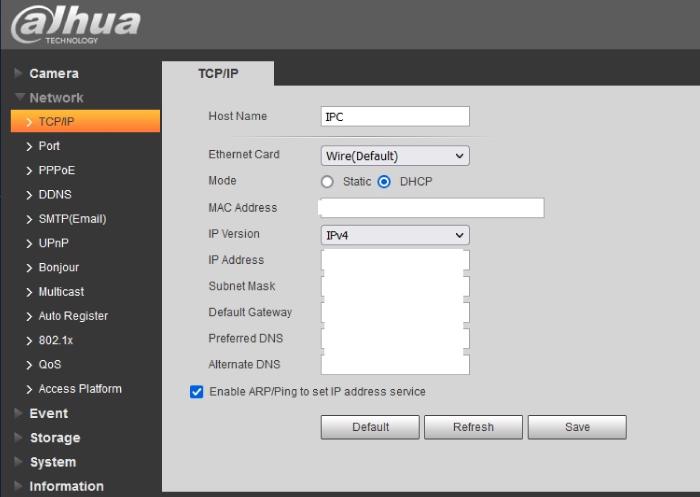The image size is (700, 497).
Task: Open the IP Version dropdown
Action: pyautogui.click(x=395, y=235)
